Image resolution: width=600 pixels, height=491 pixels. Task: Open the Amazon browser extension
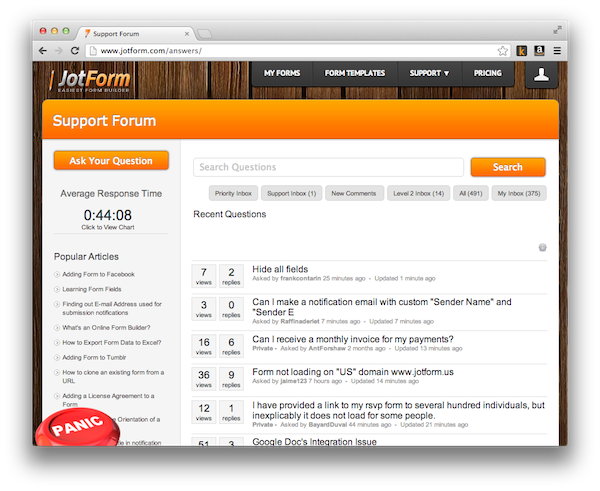coord(539,51)
